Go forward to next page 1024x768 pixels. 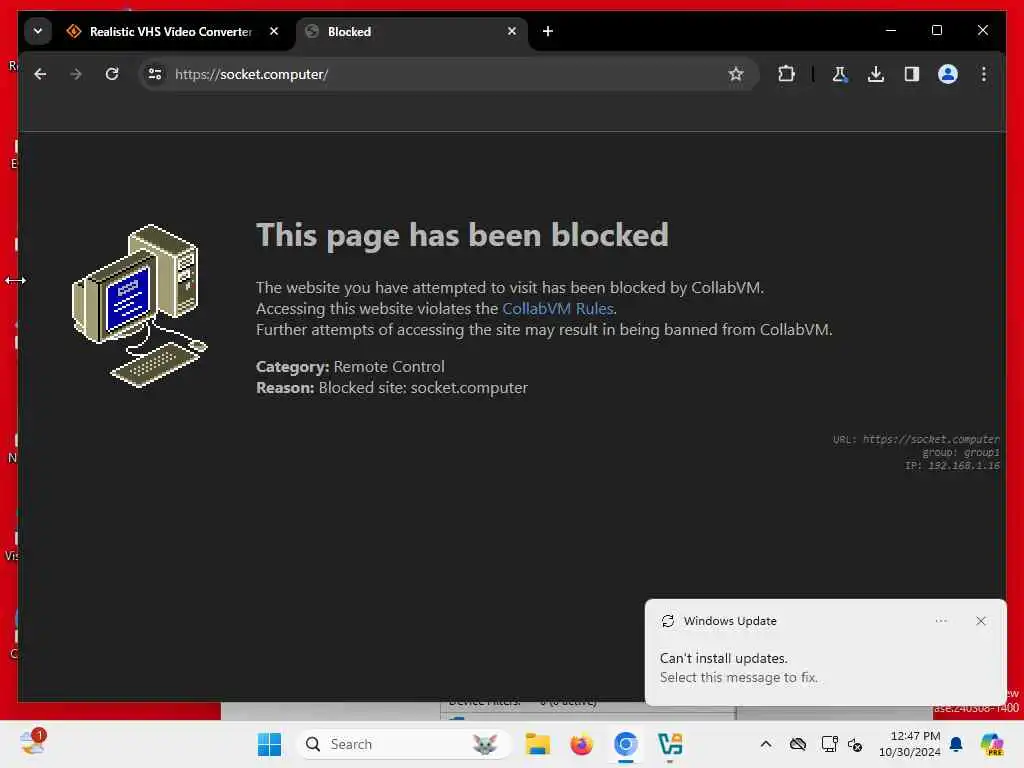[76, 74]
